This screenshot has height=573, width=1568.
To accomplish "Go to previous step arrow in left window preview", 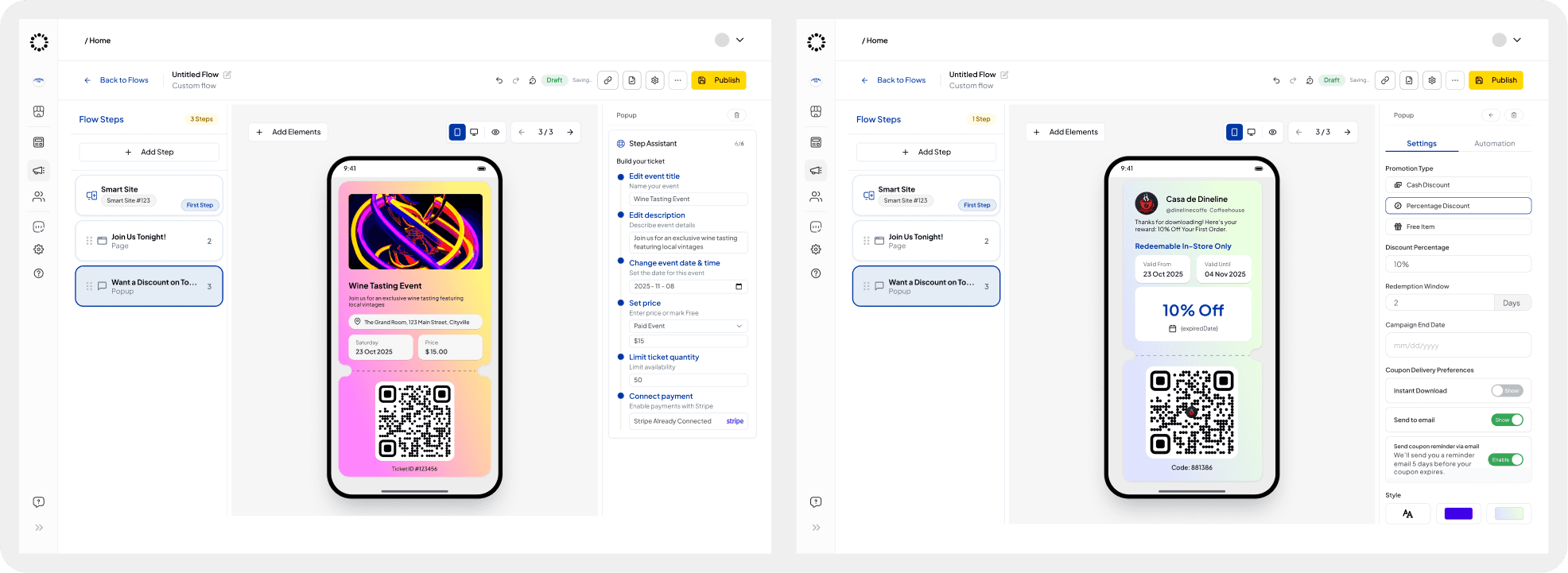I will click(x=522, y=132).
